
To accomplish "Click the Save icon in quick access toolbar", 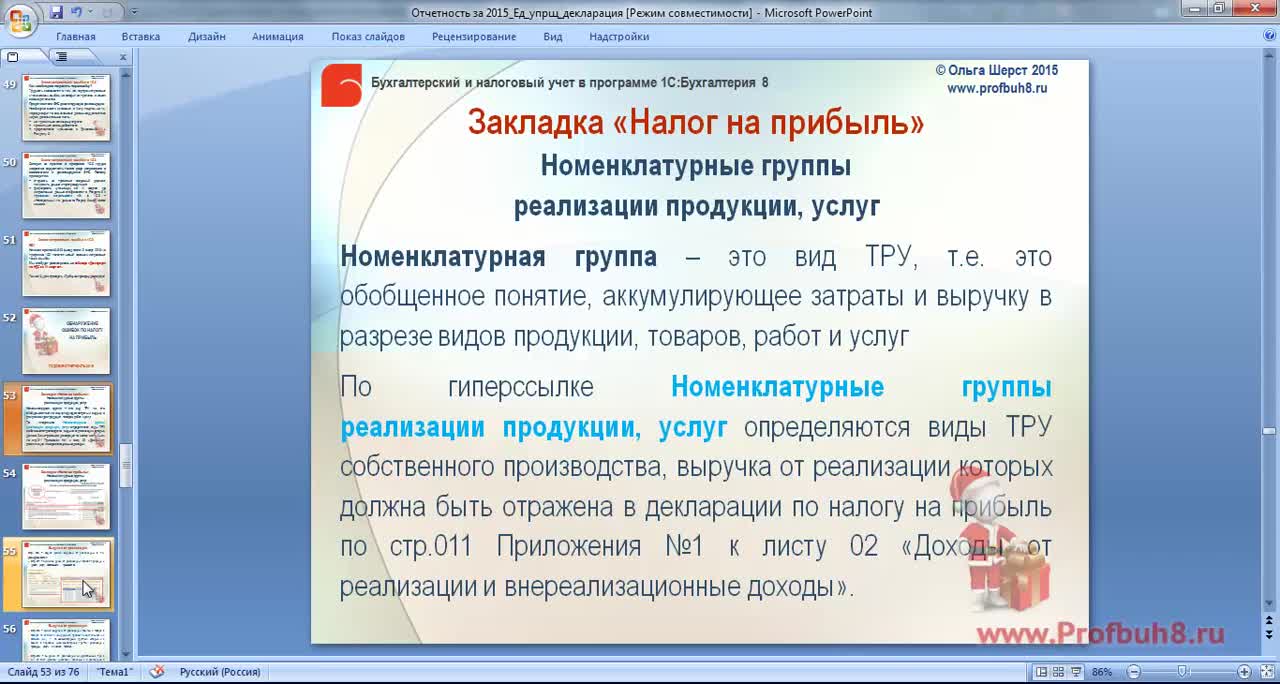I will click(x=57, y=12).
